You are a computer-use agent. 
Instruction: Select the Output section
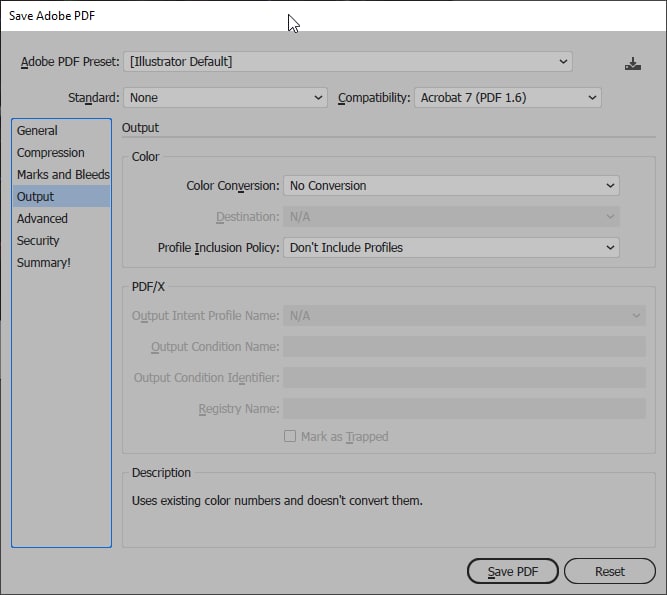[x=61, y=196]
